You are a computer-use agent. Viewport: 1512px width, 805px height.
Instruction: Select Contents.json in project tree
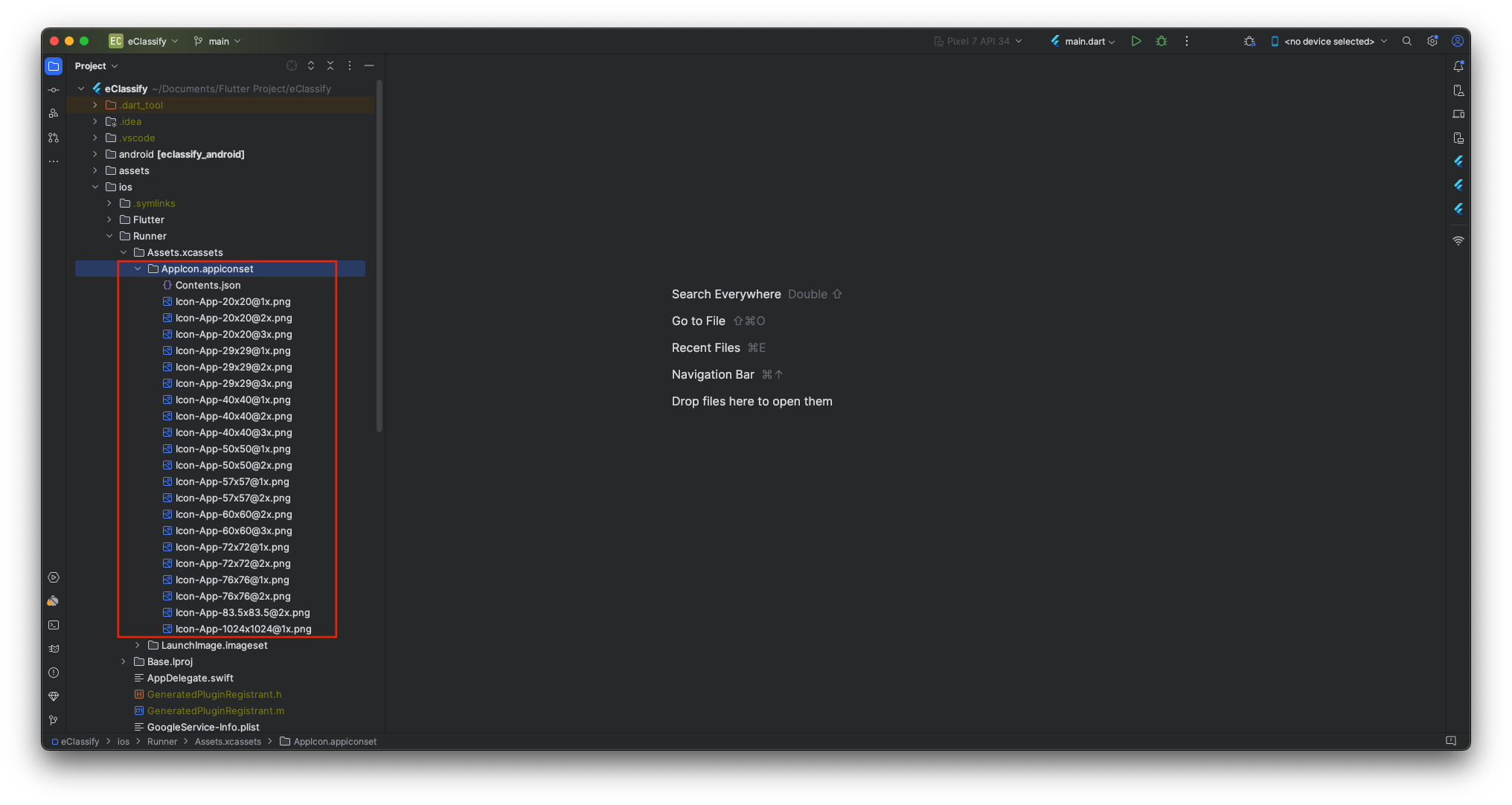click(208, 285)
